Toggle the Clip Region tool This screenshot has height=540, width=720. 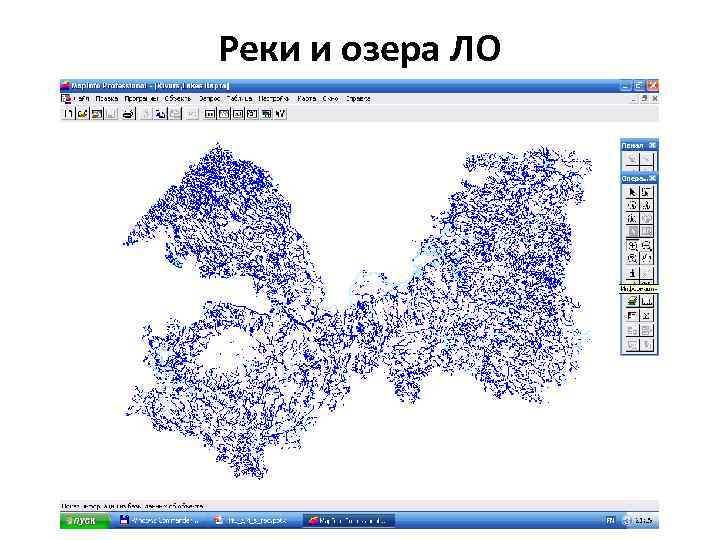(632, 344)
